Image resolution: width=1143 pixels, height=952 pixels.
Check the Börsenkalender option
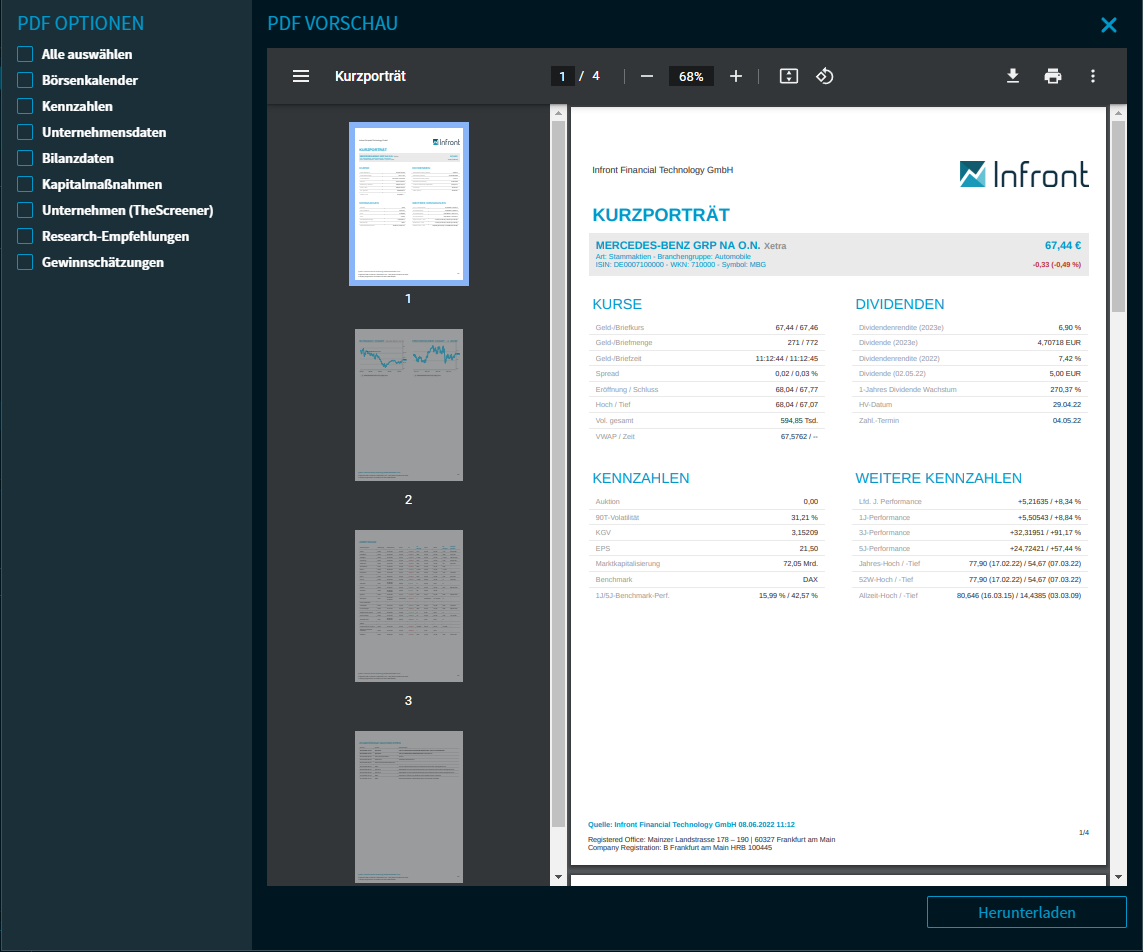[x=25, y=81]
